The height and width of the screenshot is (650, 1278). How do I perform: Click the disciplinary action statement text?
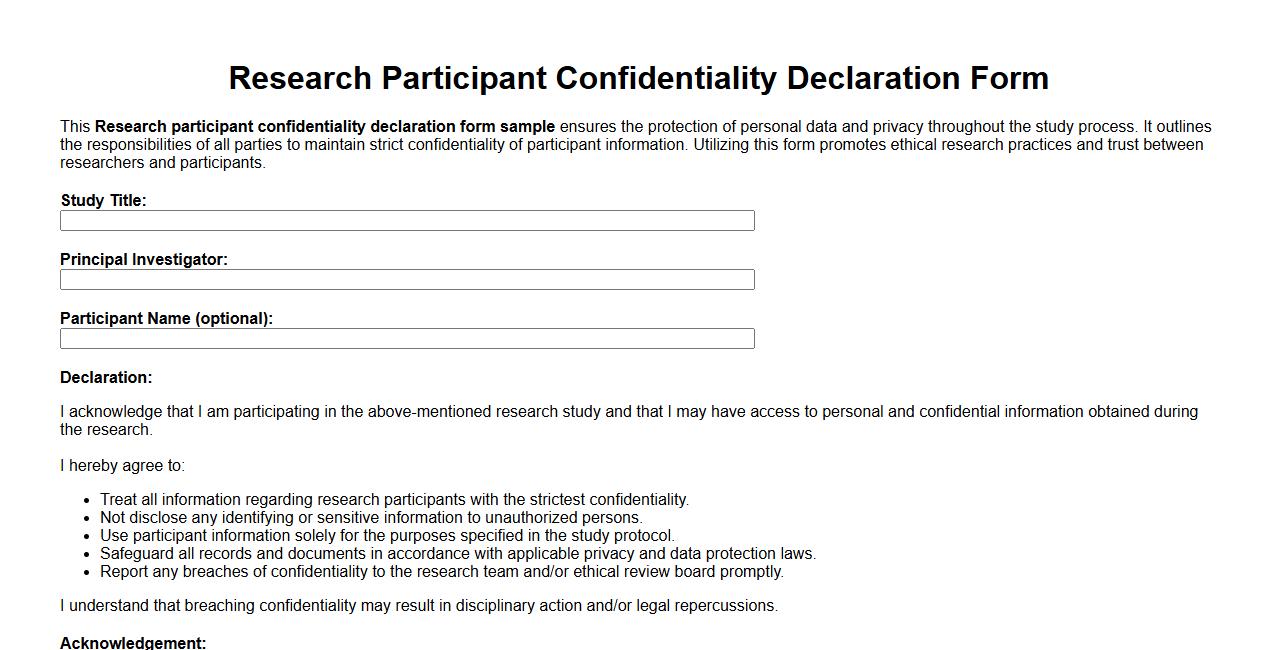click(419, 605)
